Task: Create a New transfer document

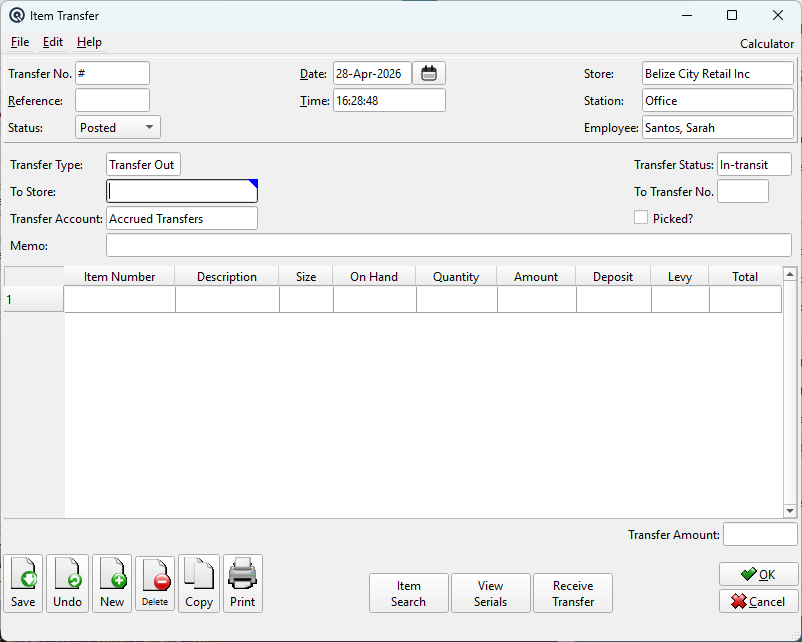Action: click(112, 583)
